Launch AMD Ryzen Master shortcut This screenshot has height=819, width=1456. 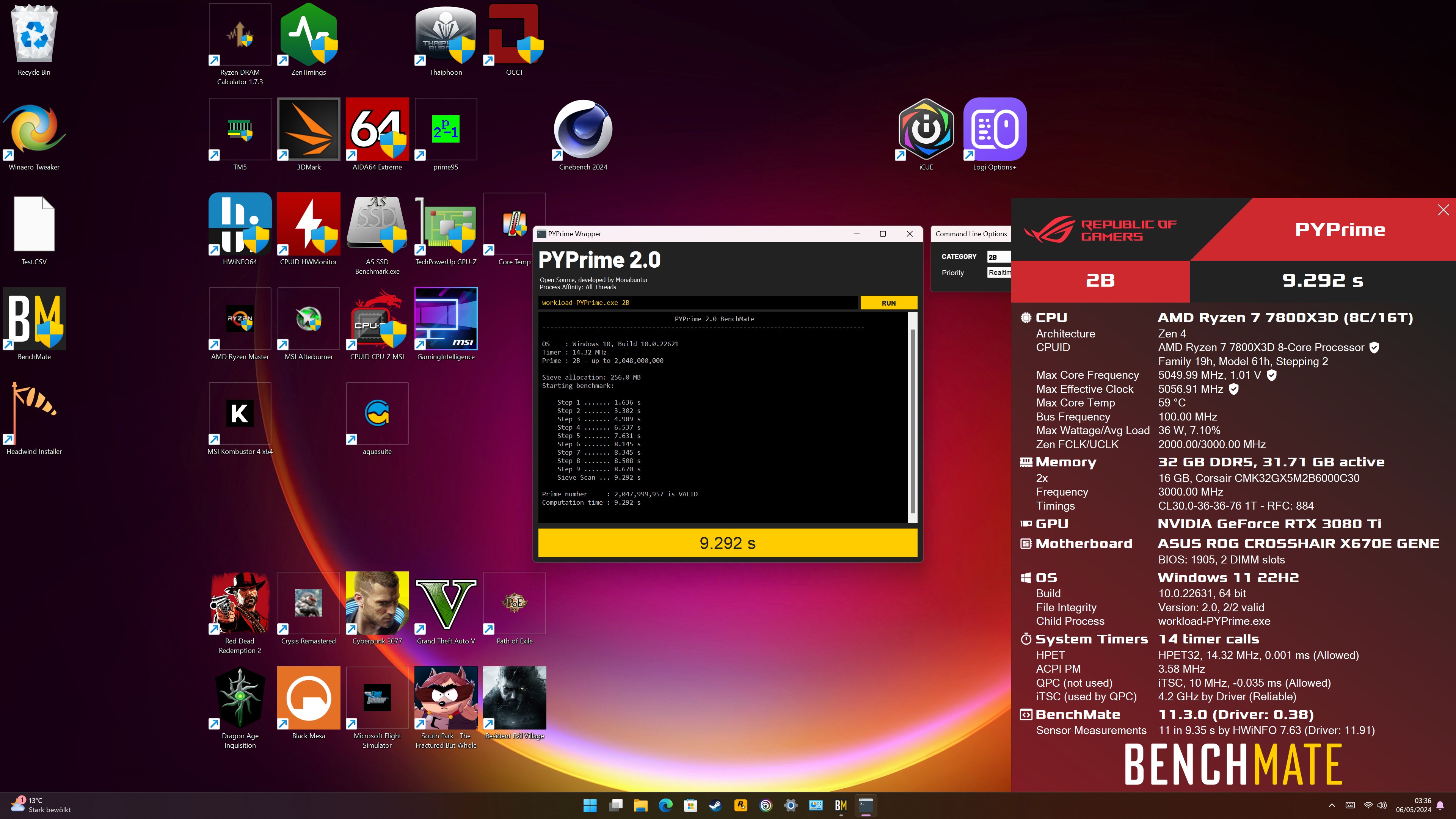tap(240, 325)
